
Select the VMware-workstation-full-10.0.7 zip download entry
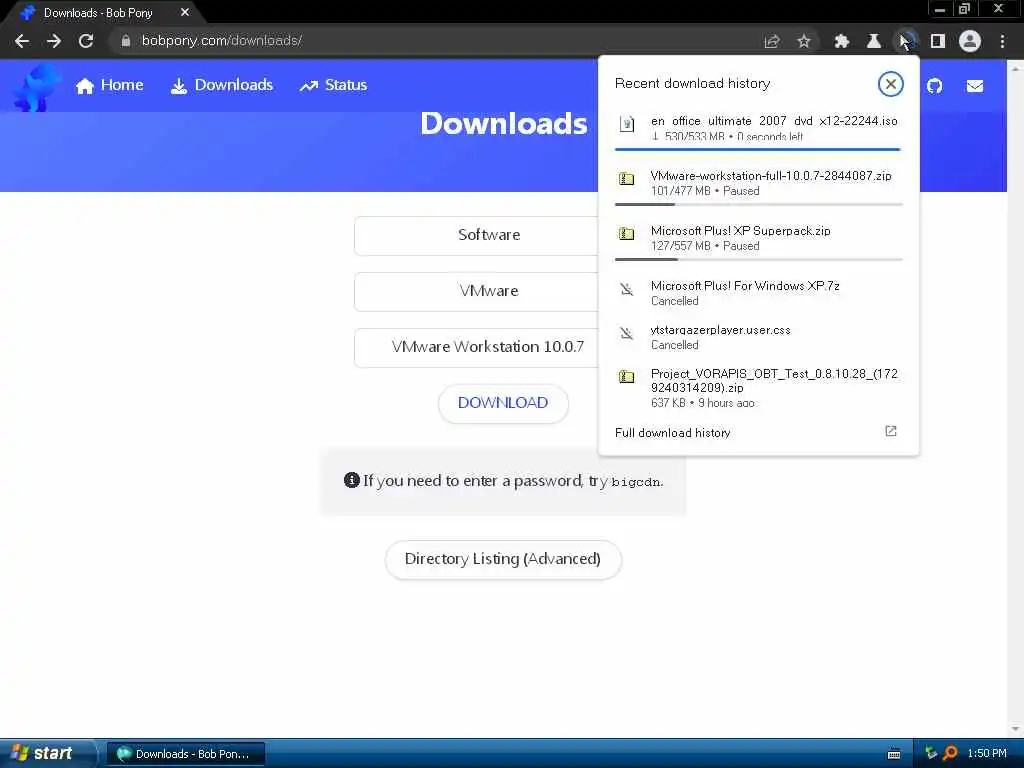click(758, 184)
